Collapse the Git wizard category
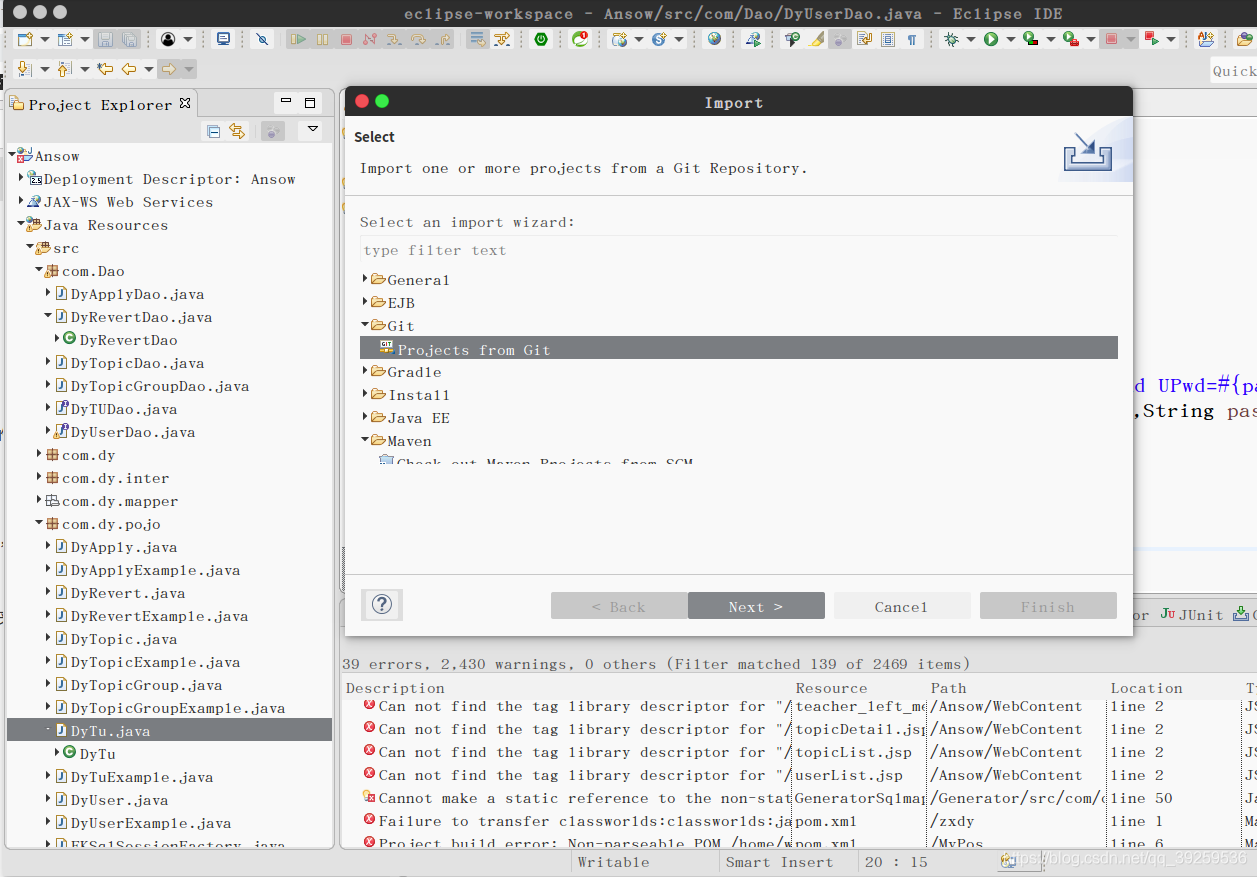This screenshot has width=1257, height=877. (x=365, y=325)
